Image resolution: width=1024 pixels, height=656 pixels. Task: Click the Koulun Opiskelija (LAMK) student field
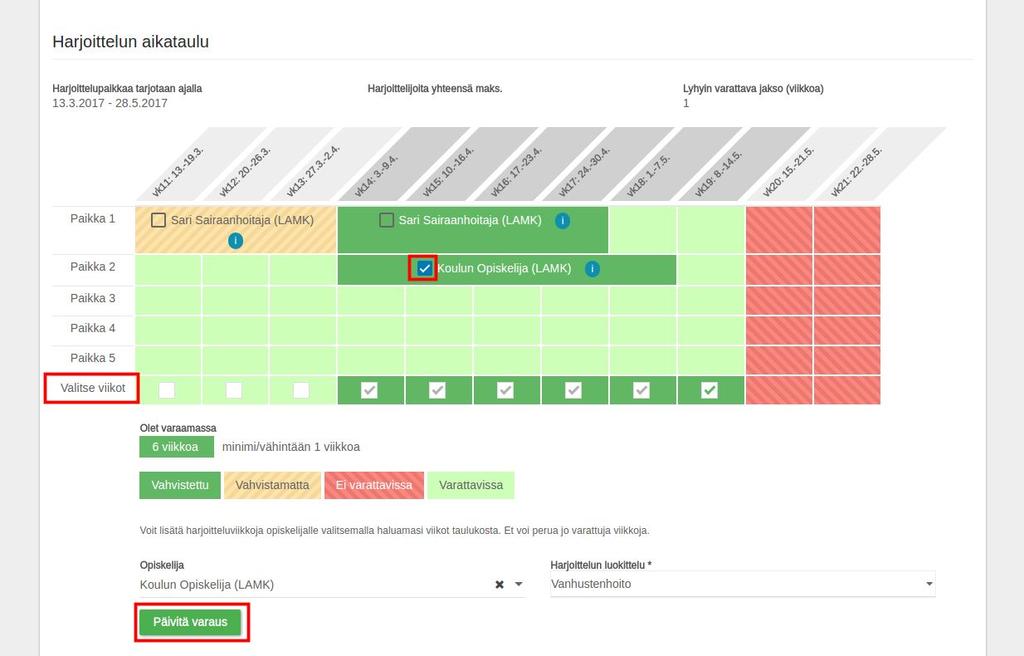332,585
